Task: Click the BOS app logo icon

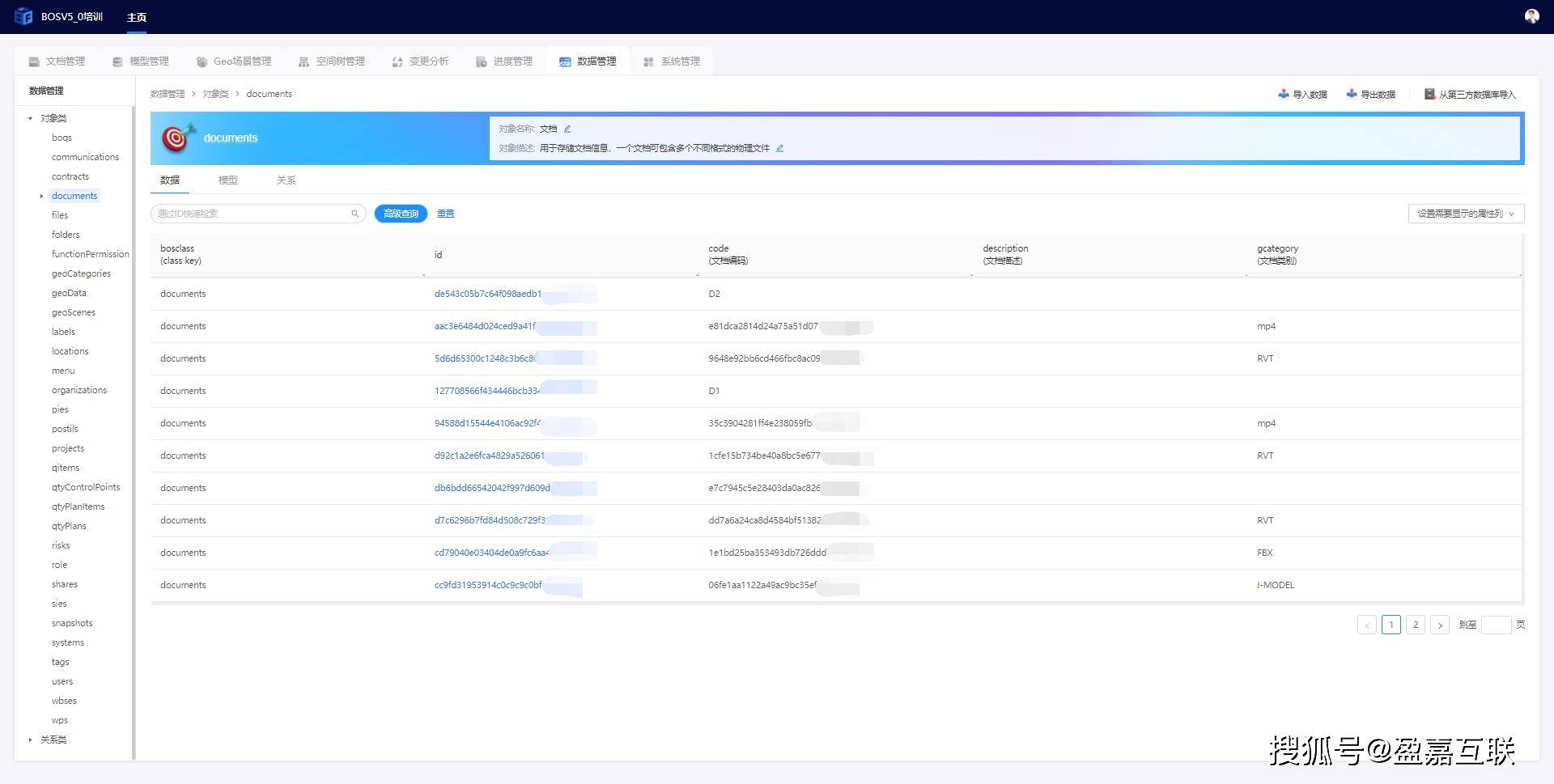Action: pos(23,16)
